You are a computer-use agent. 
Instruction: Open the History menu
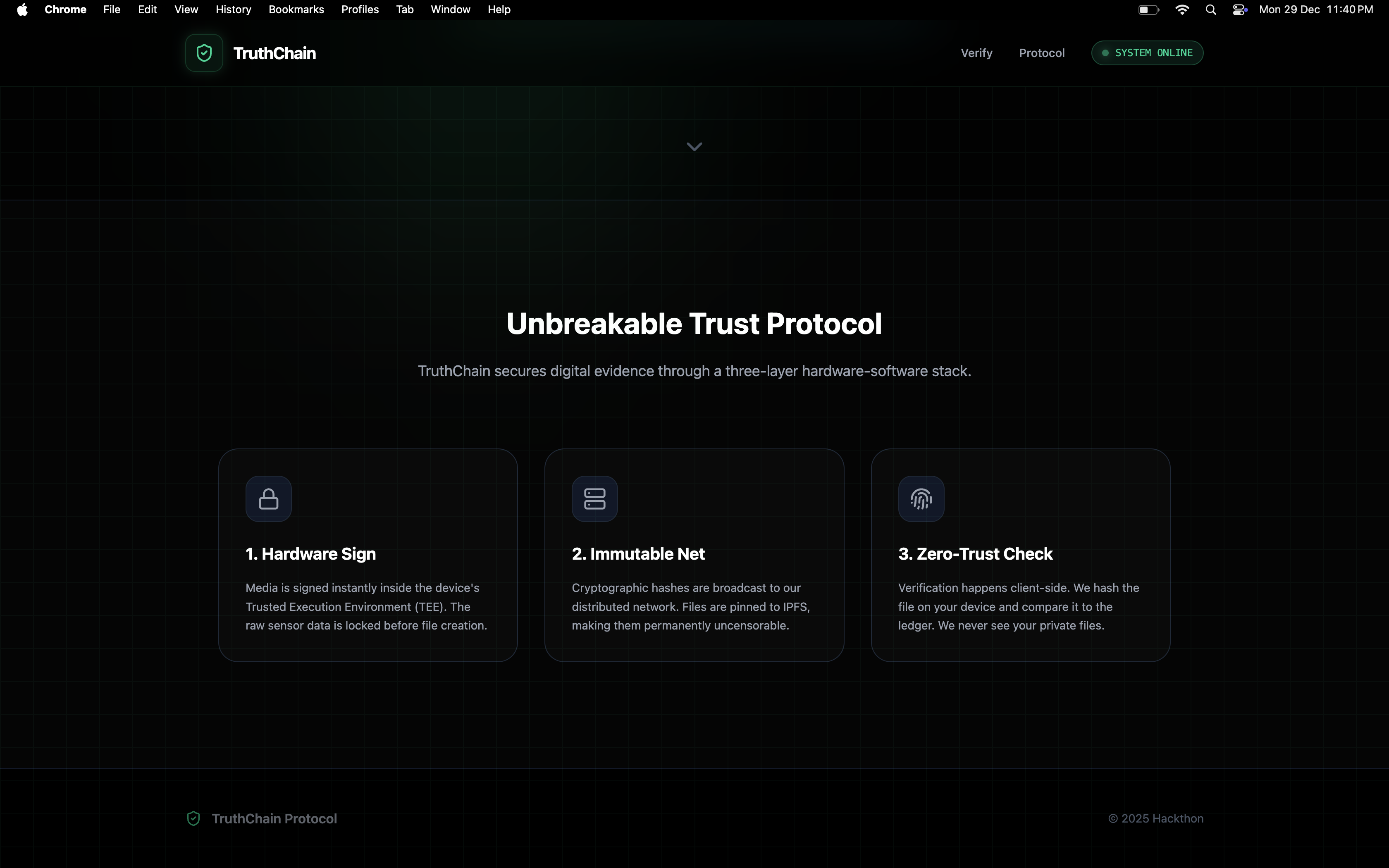pyautogui.click(x=233, y=10)
